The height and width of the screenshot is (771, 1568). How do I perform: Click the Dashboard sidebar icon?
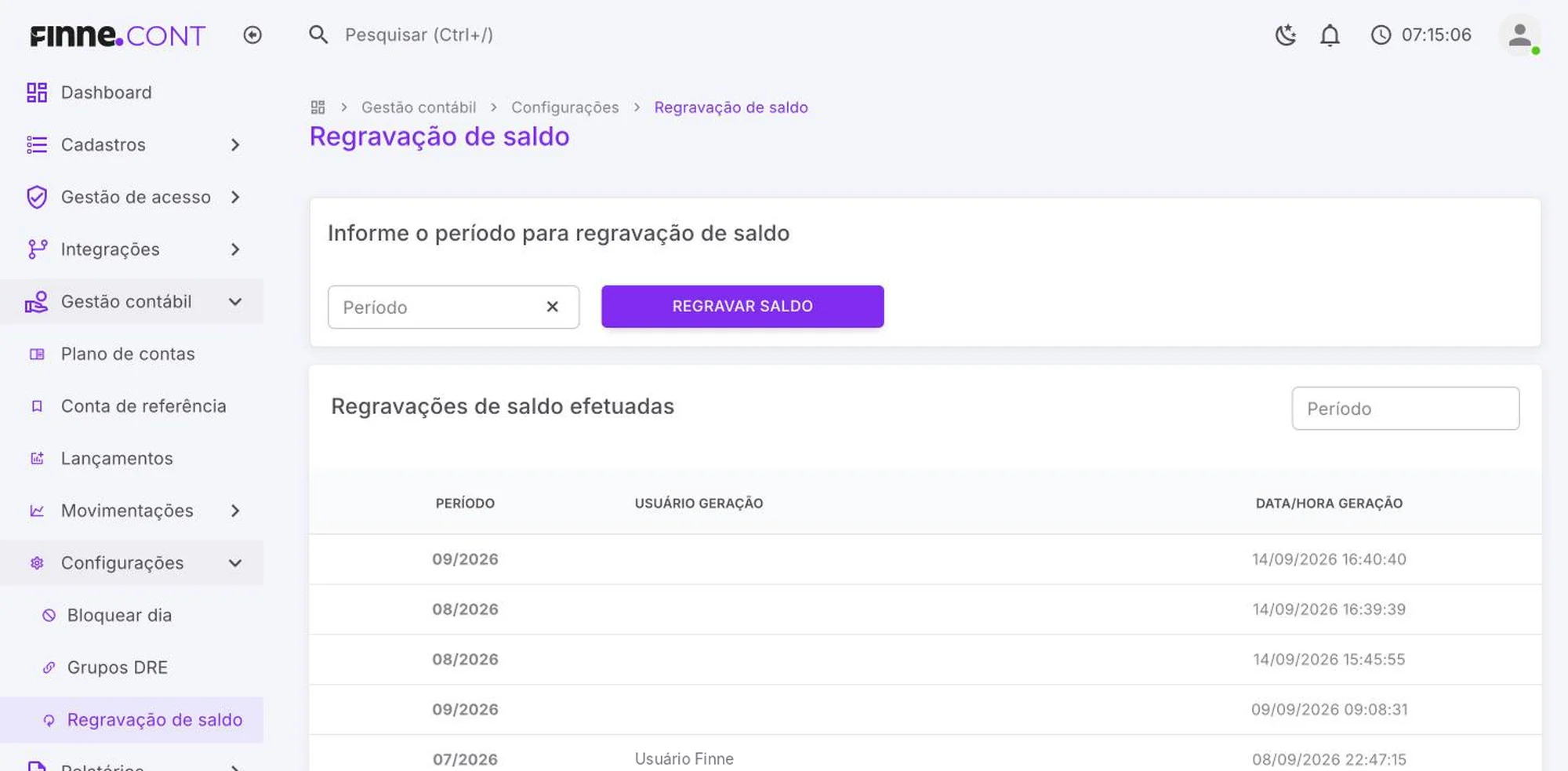[x=37, y=93]
